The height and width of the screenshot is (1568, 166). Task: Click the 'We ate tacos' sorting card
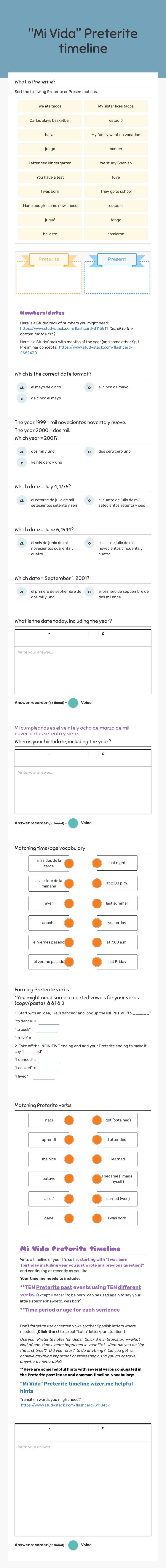(x=50, y=106)
